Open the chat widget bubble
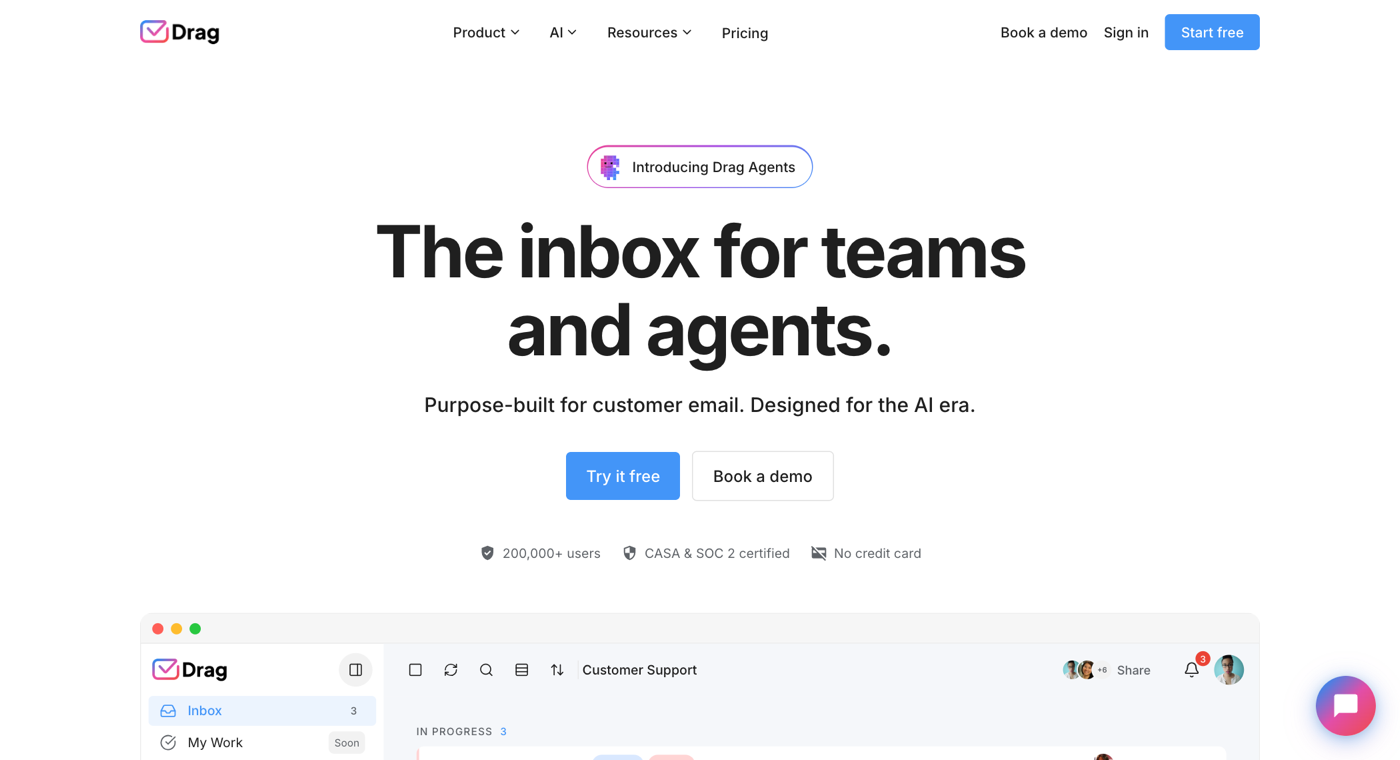1400x760 pixels. coord(1345,706)
